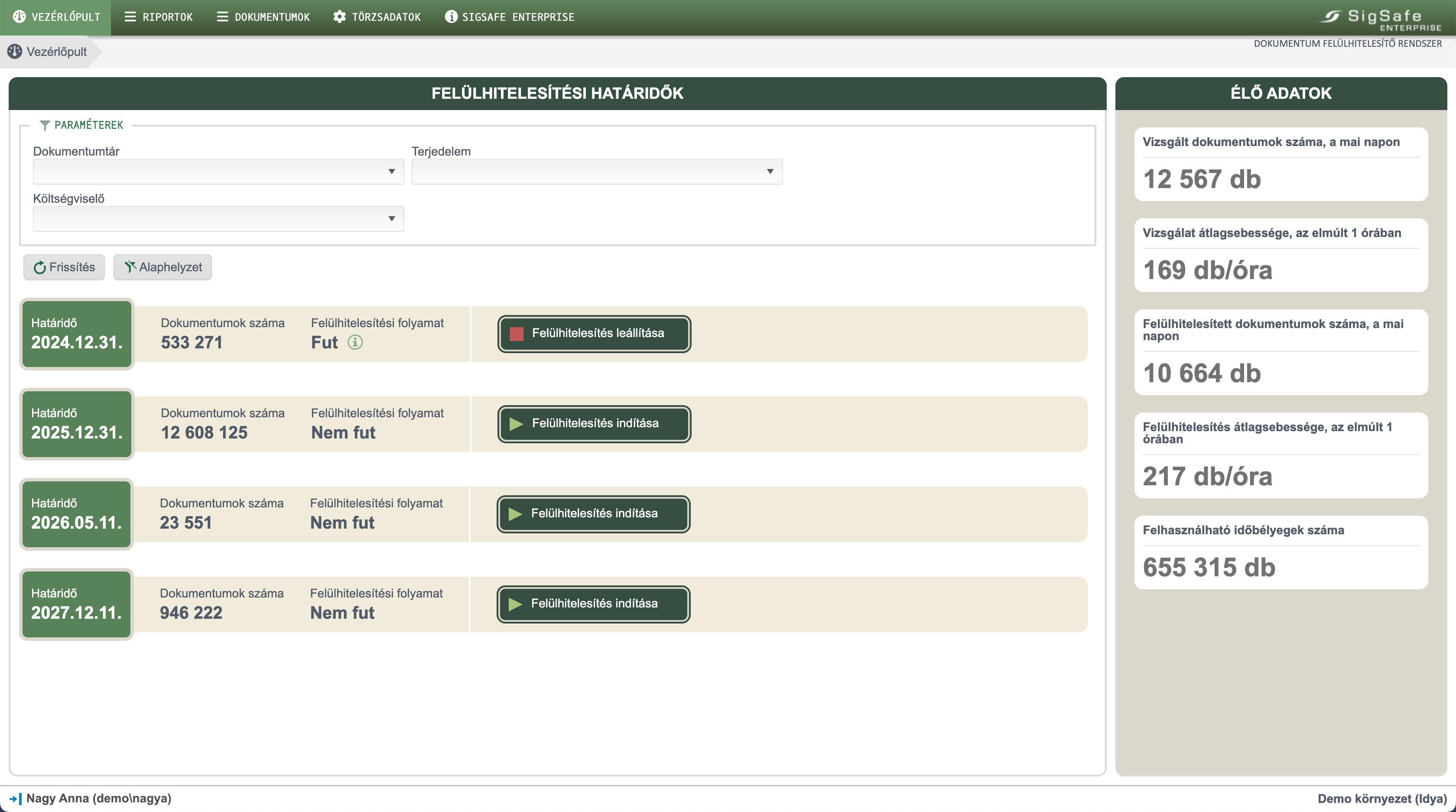Open the SigSafe Enterprise info menu
Screen dimensions: 1456x812
pyautogui.click(x=509, y=17)
